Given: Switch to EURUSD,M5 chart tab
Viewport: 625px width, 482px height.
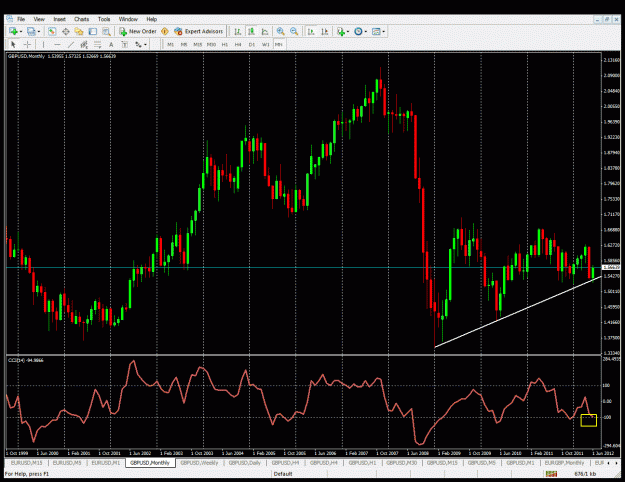Looking at the screenshot, I should pyautogui.click(x=67, y=463).
